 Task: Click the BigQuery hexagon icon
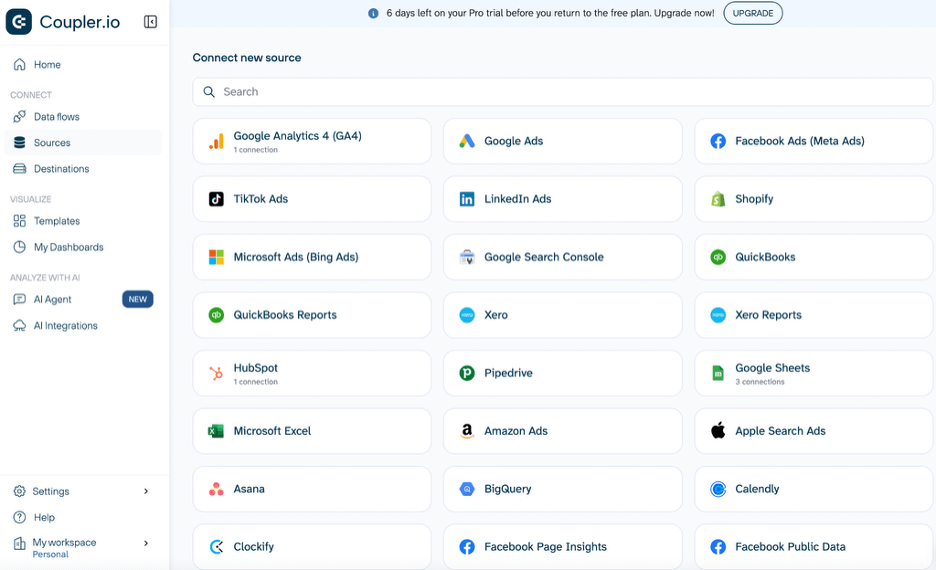pyautogui.click(x=467, y=489)
